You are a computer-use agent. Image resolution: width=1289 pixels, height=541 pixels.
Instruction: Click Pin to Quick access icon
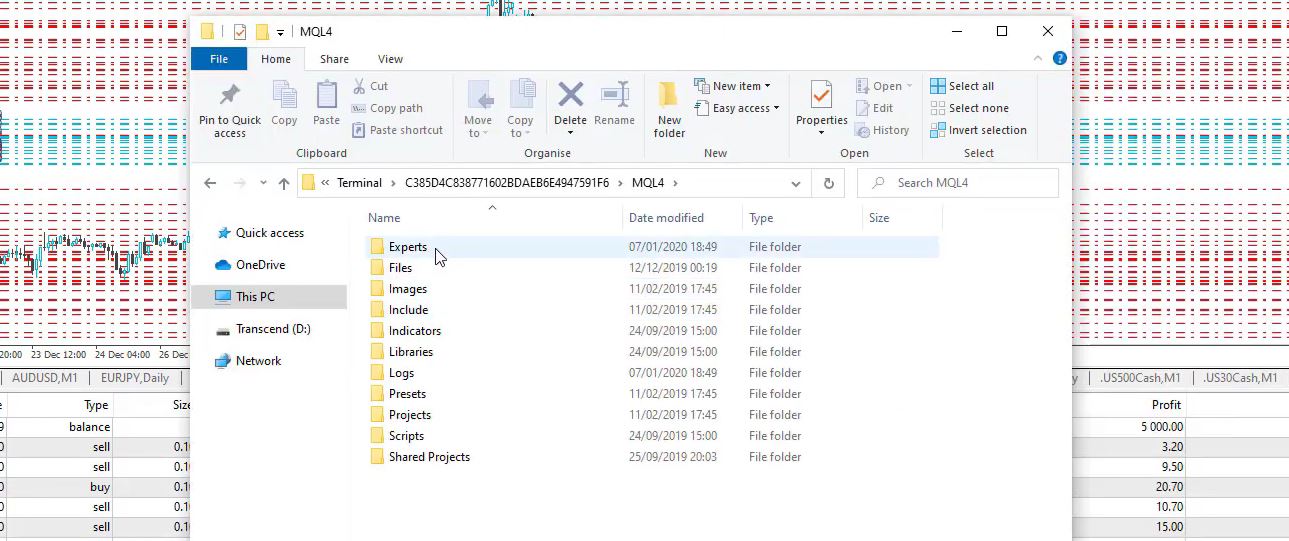pyautogui.click(x=229, y=96)
